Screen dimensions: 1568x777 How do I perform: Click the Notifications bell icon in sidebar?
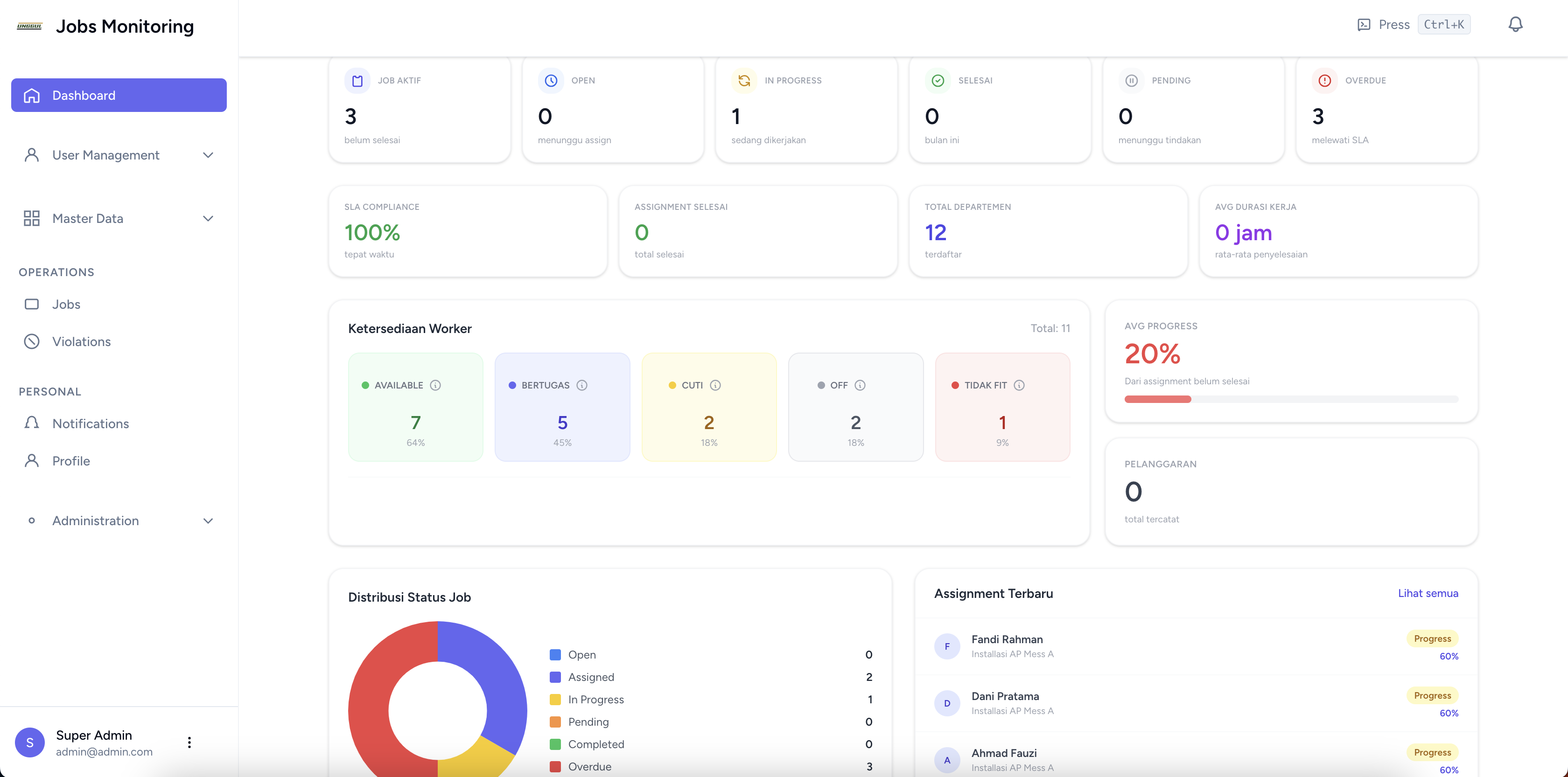tap(32, 423)
